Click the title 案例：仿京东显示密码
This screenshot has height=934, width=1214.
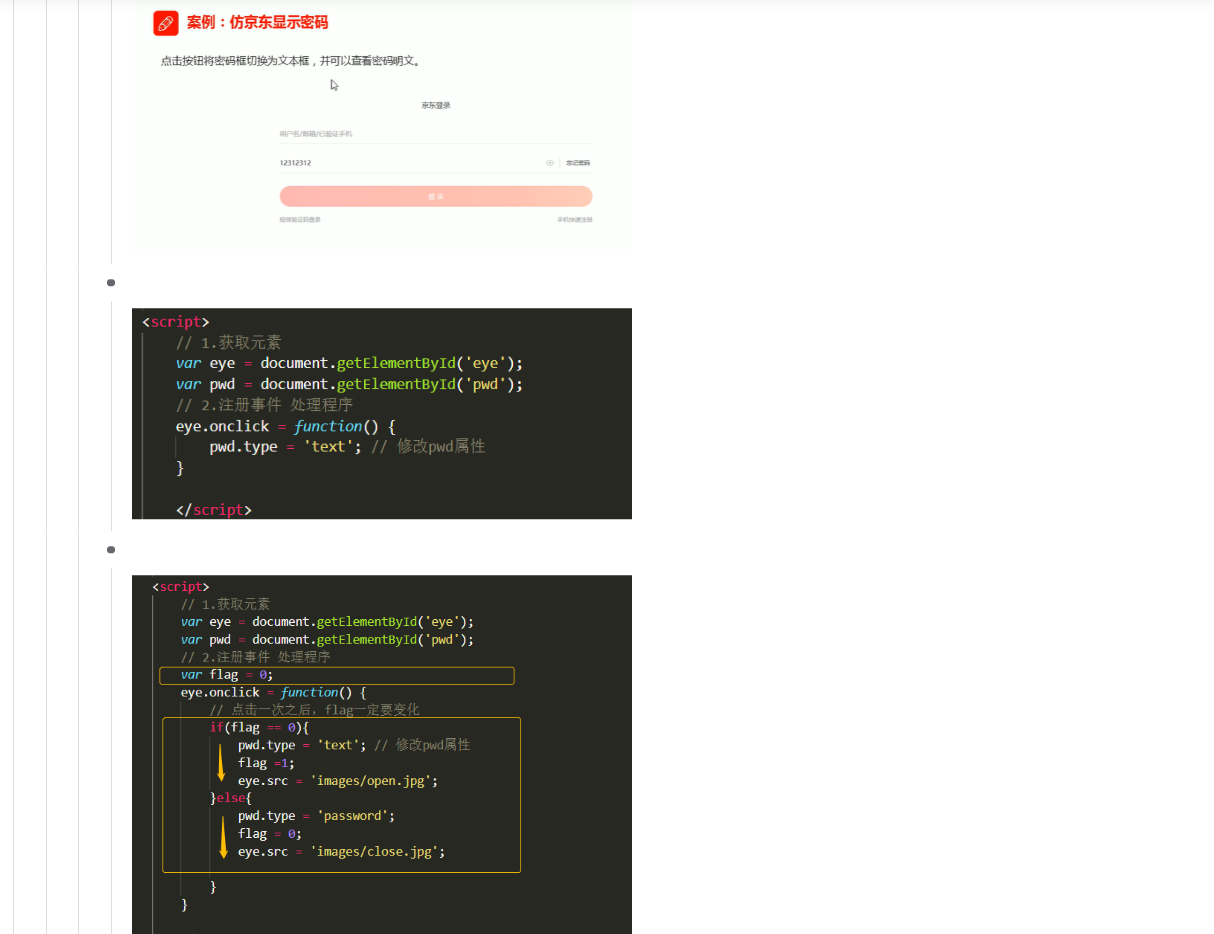point(257,22)
